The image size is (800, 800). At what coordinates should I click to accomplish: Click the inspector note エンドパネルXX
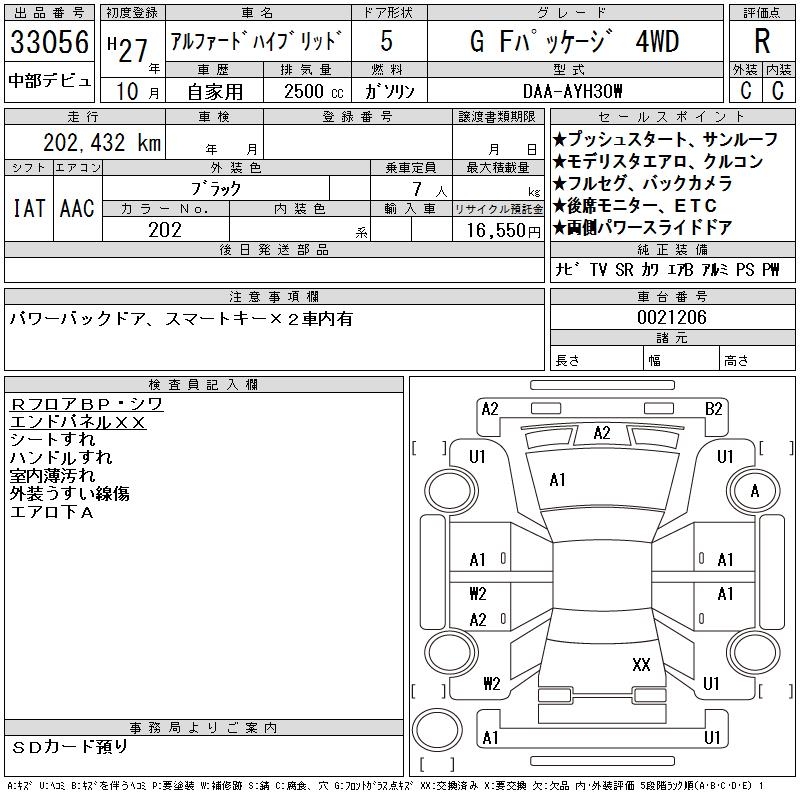(78, 422)
